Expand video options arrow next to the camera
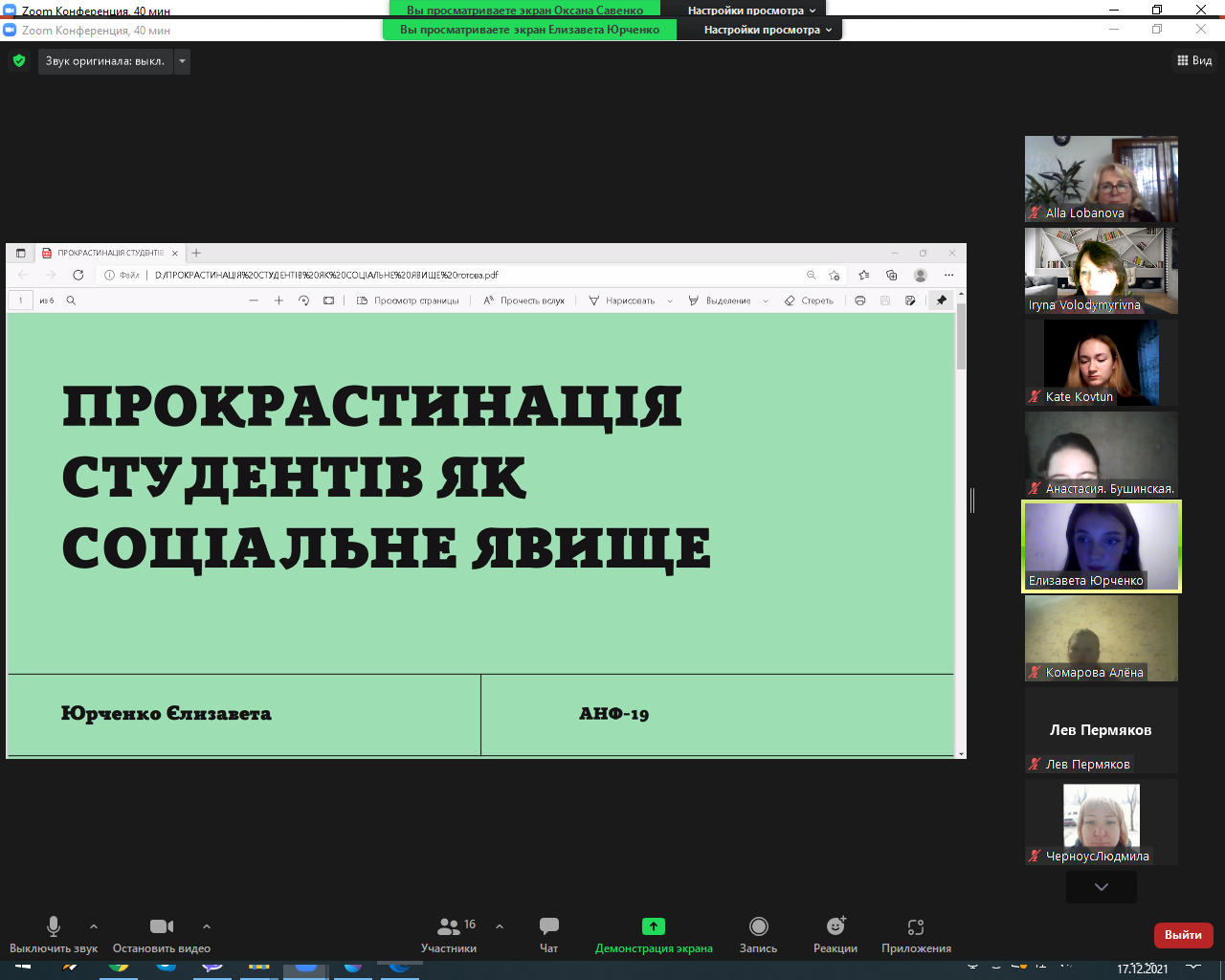1225x980 pixels. point(207,926)
